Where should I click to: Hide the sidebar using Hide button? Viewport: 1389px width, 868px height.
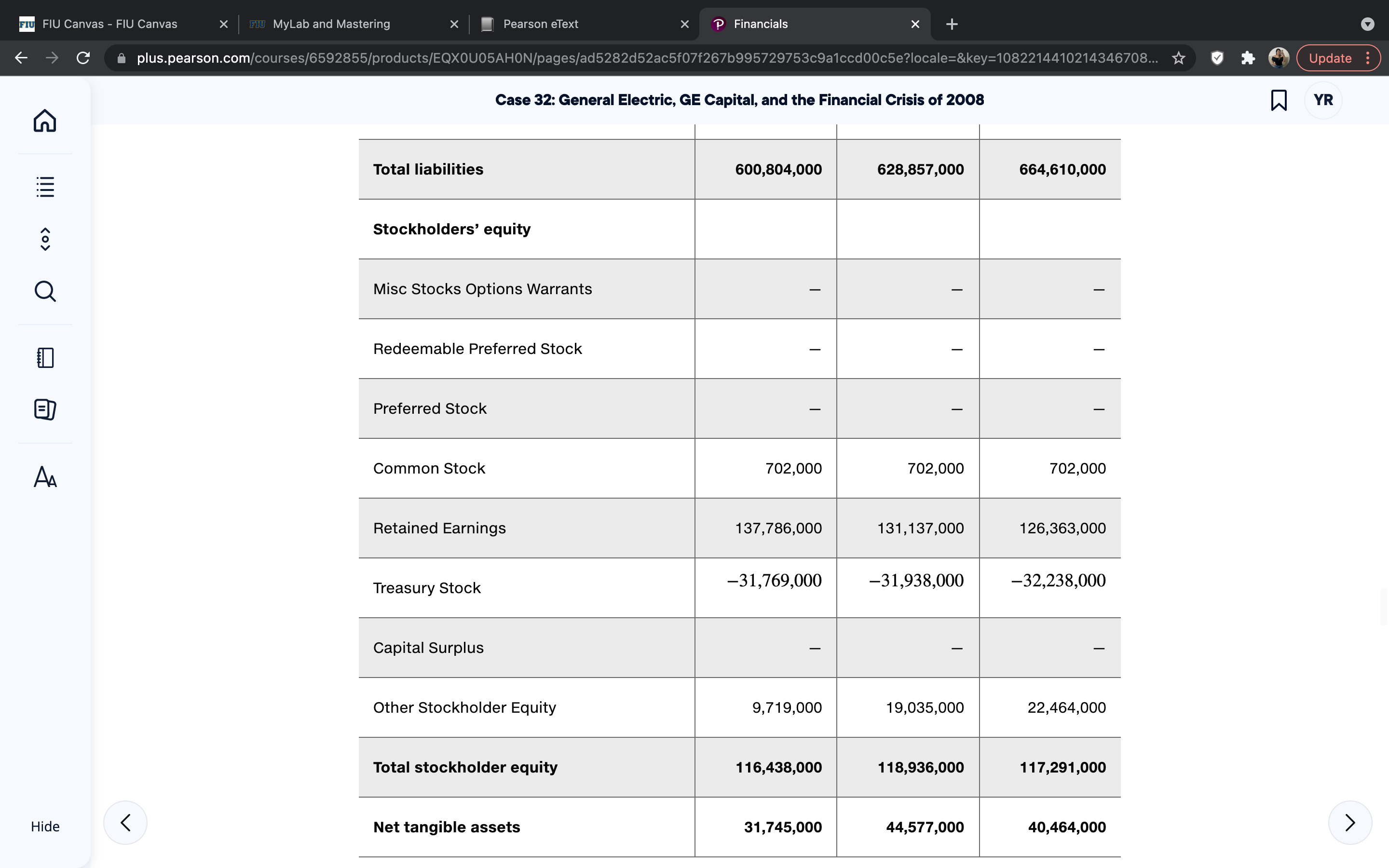click(45, 826)
